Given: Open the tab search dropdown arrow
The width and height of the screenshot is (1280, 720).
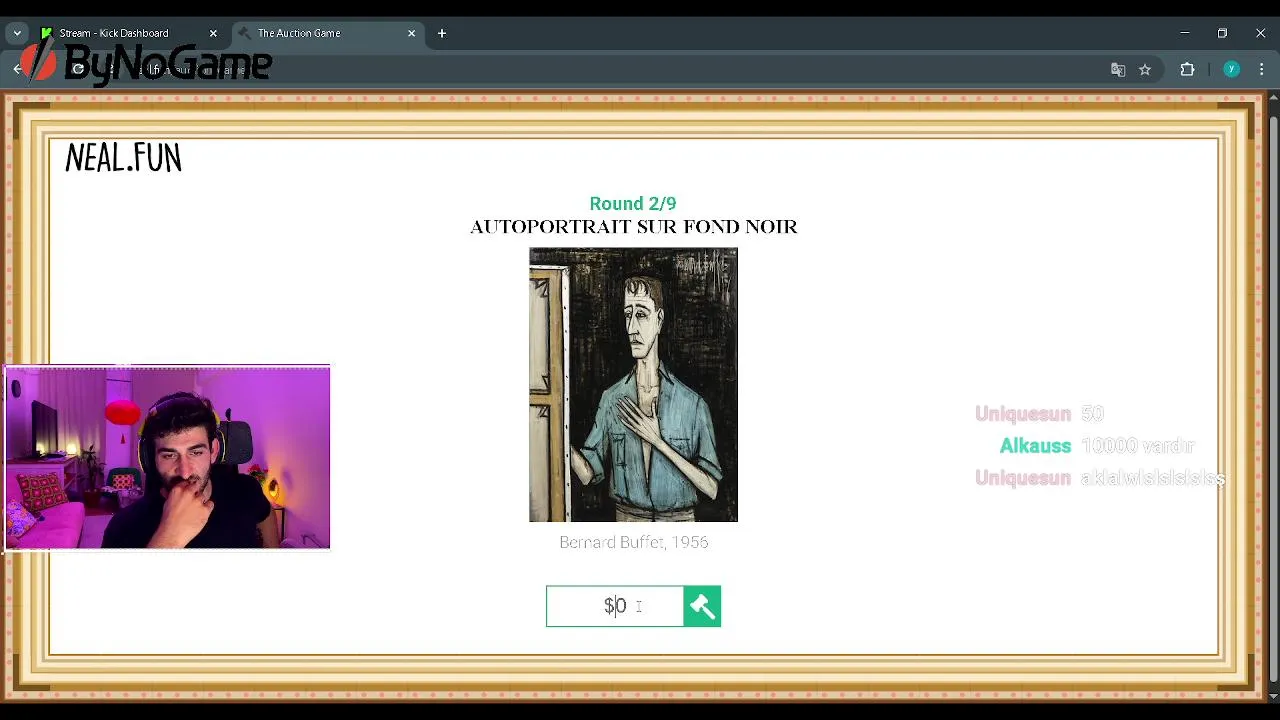Looking at the screenshot, I should (x=17, y=33).
